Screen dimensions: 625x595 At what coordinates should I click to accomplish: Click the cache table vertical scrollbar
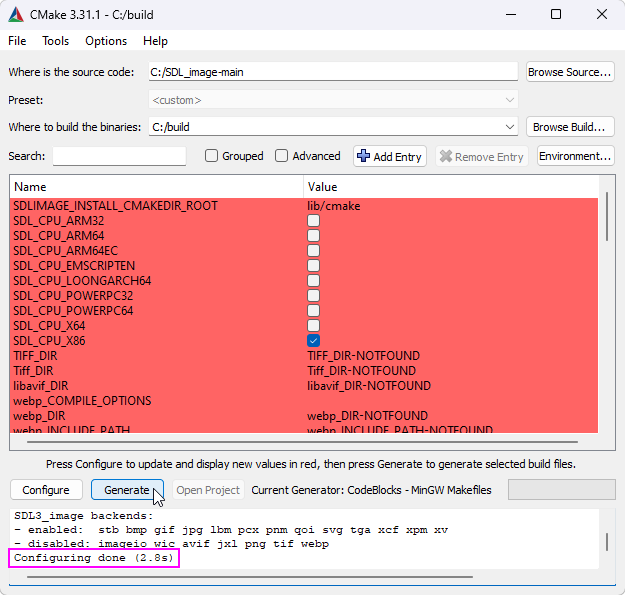(607, 216)
